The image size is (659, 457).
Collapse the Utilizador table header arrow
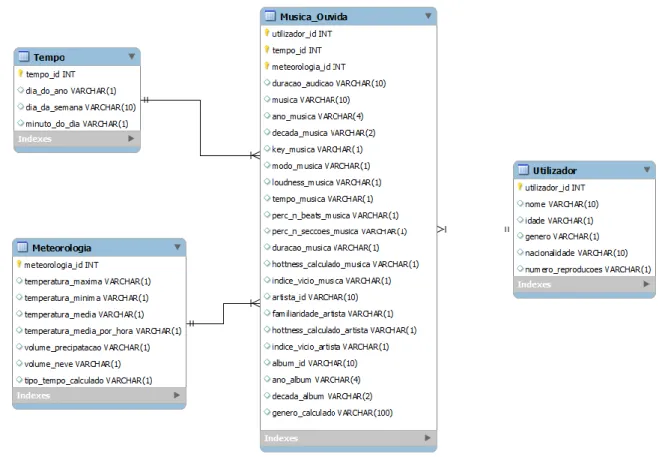[647, 170]
